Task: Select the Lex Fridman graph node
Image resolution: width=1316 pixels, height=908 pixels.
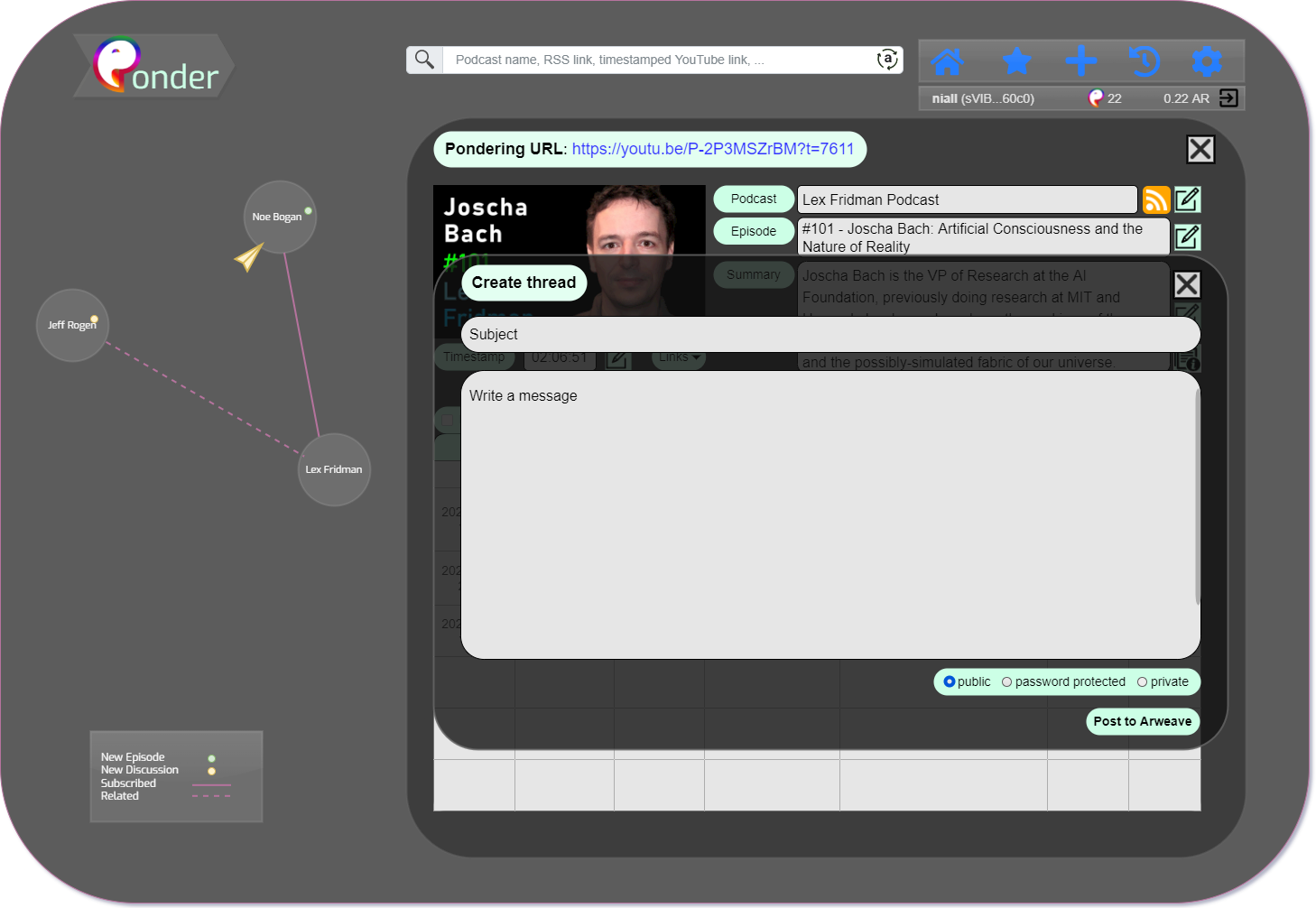Action: point(334,469)
